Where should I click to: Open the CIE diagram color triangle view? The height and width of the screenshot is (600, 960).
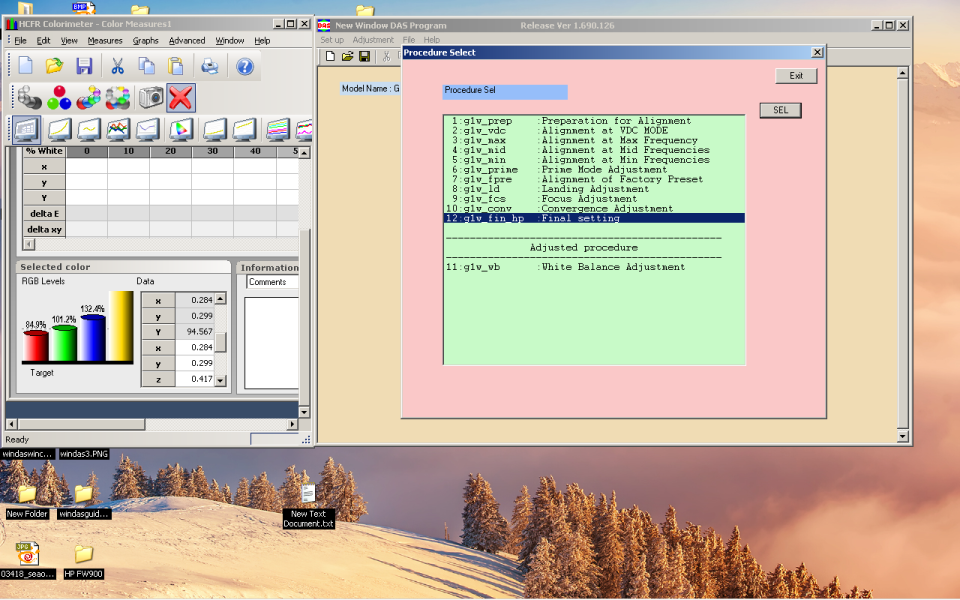181,129
